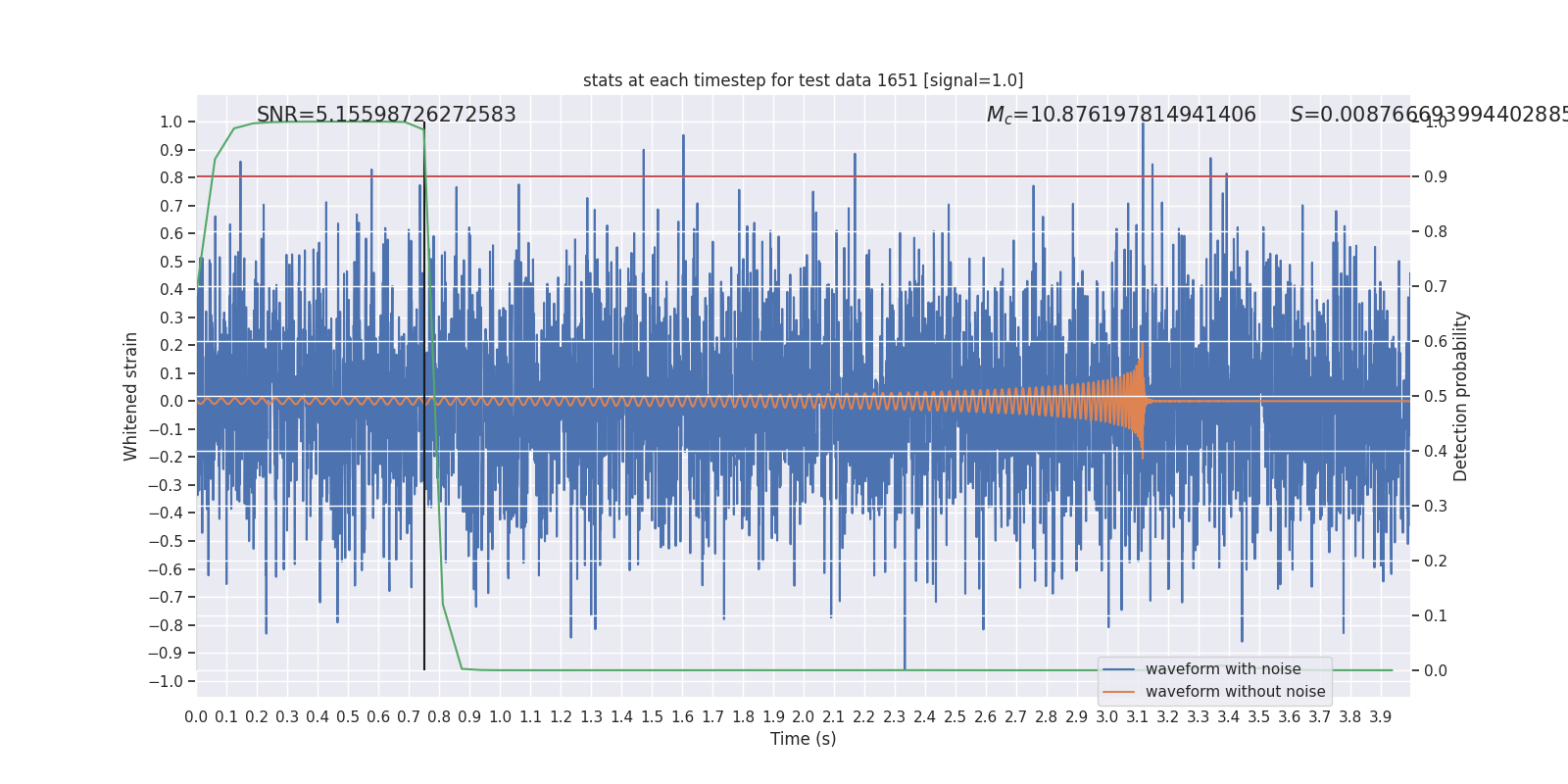Click the 'Time (s)' axis label
The image size is (1568, 784).
[x=803, y=739]
